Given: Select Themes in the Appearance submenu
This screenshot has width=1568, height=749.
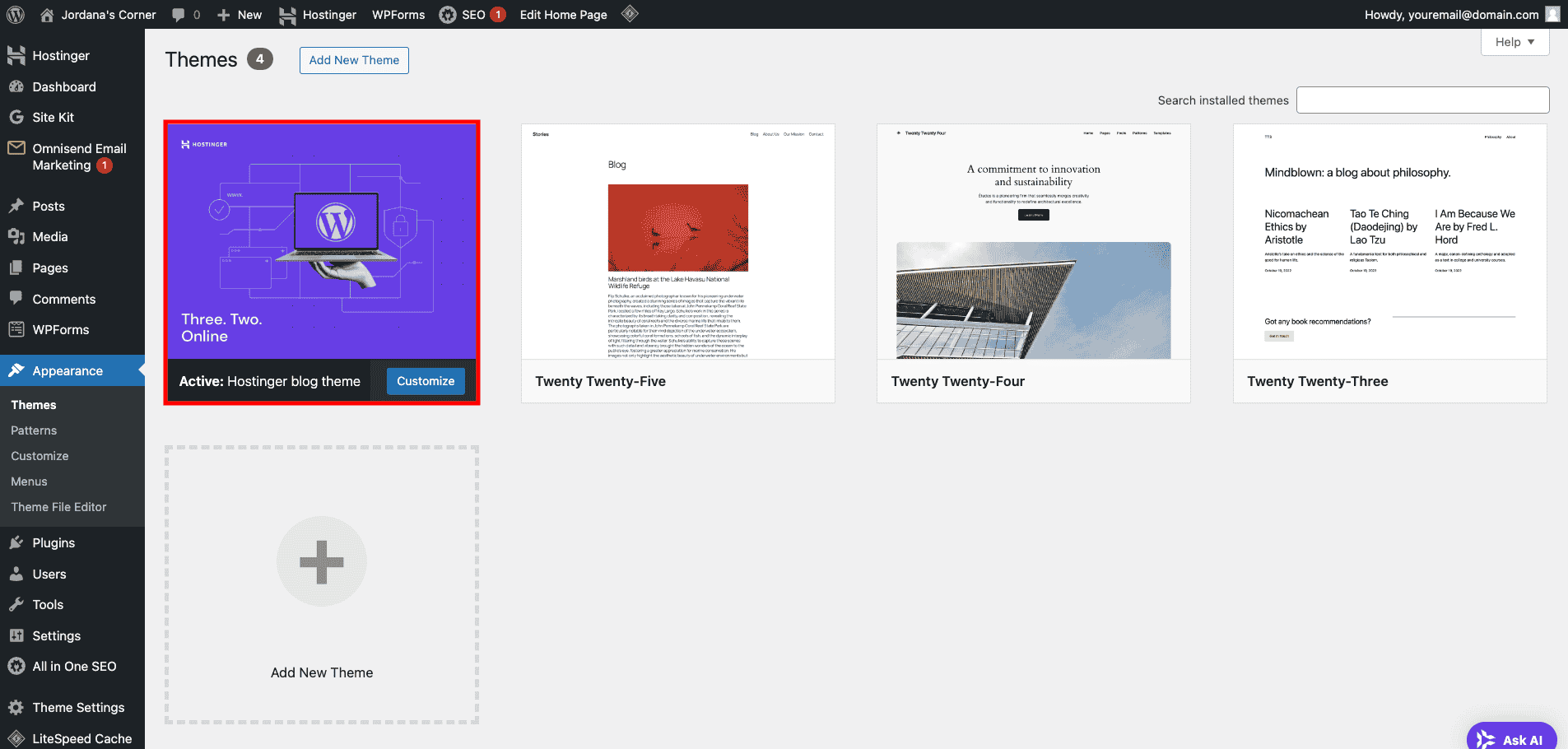Looking at the screenshot, I should (33, 404).
